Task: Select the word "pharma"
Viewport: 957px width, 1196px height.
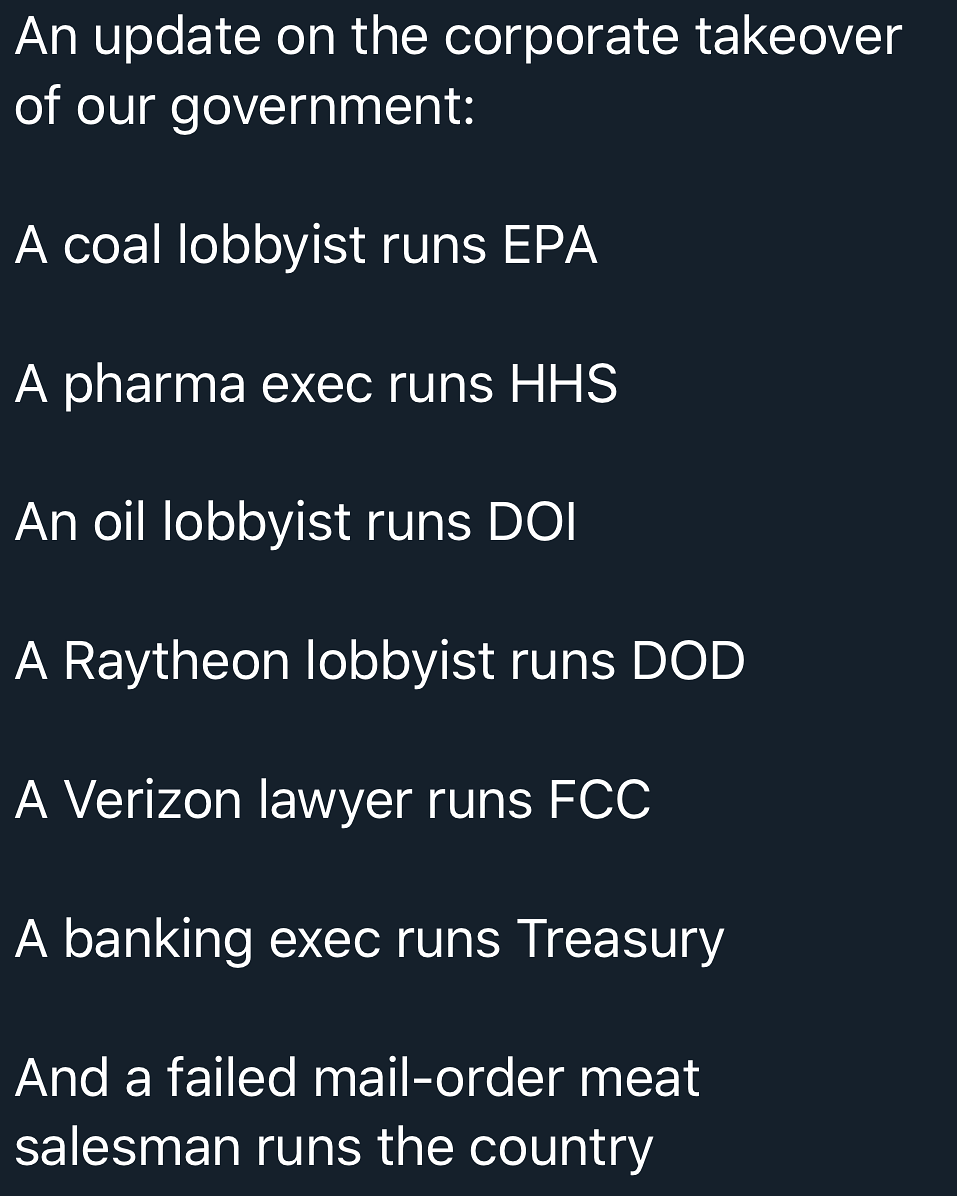Action: [x=155, y=386]
